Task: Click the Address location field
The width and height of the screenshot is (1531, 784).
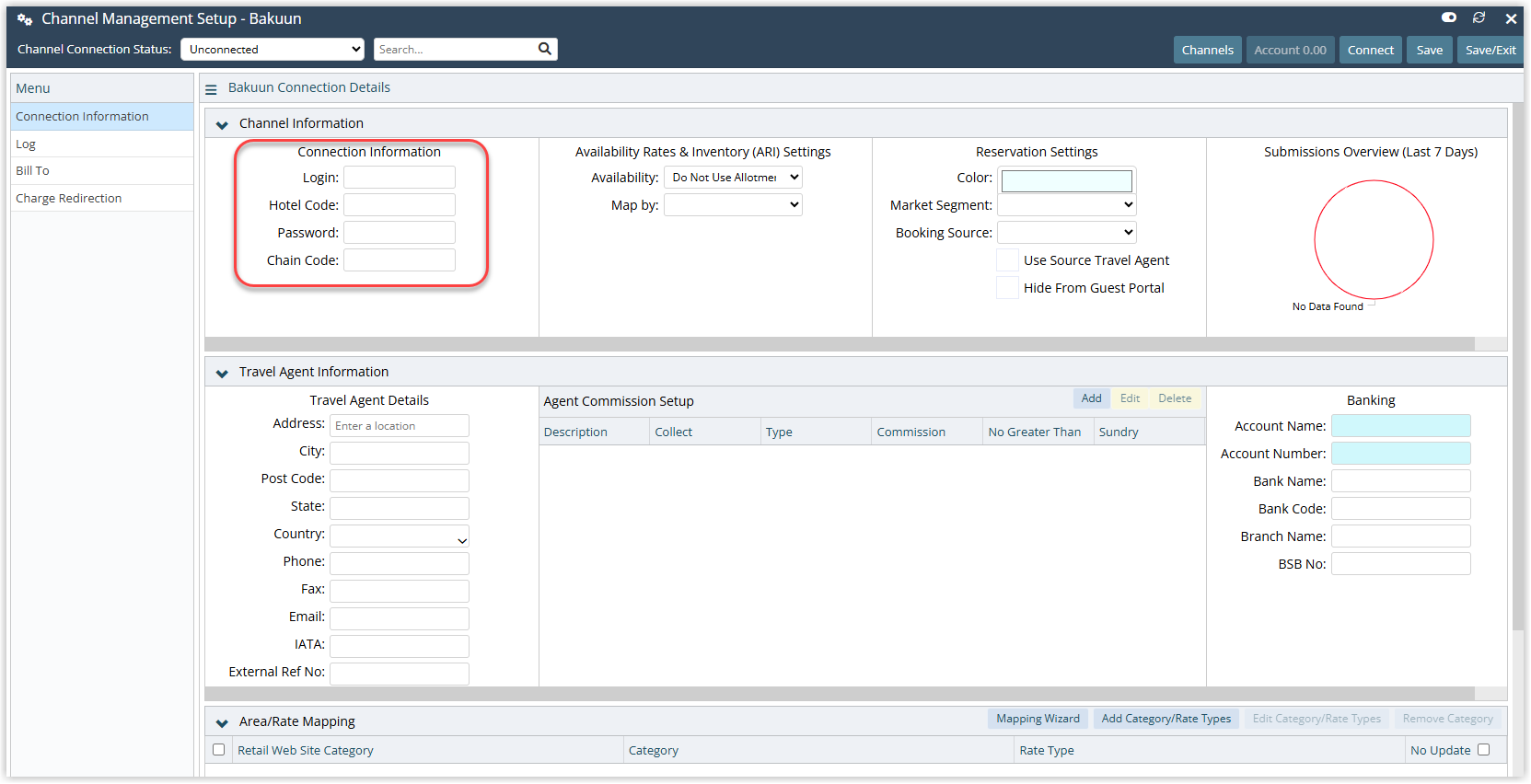Action: tap(400, 426)
